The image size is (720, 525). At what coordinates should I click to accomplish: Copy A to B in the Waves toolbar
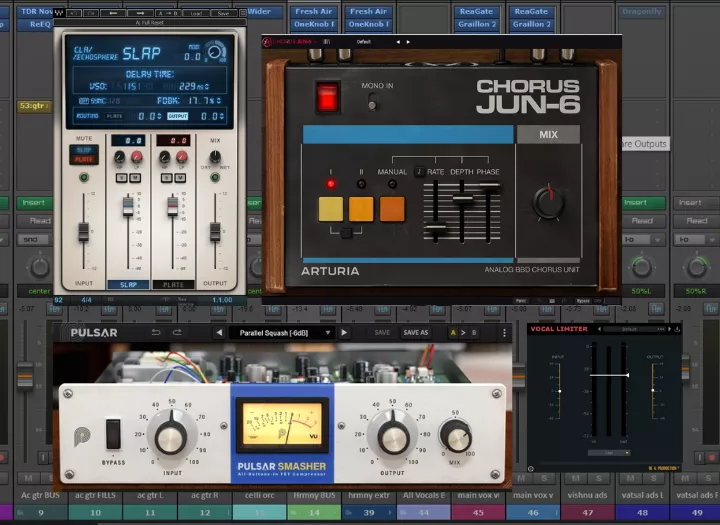[x=168, y=13]
